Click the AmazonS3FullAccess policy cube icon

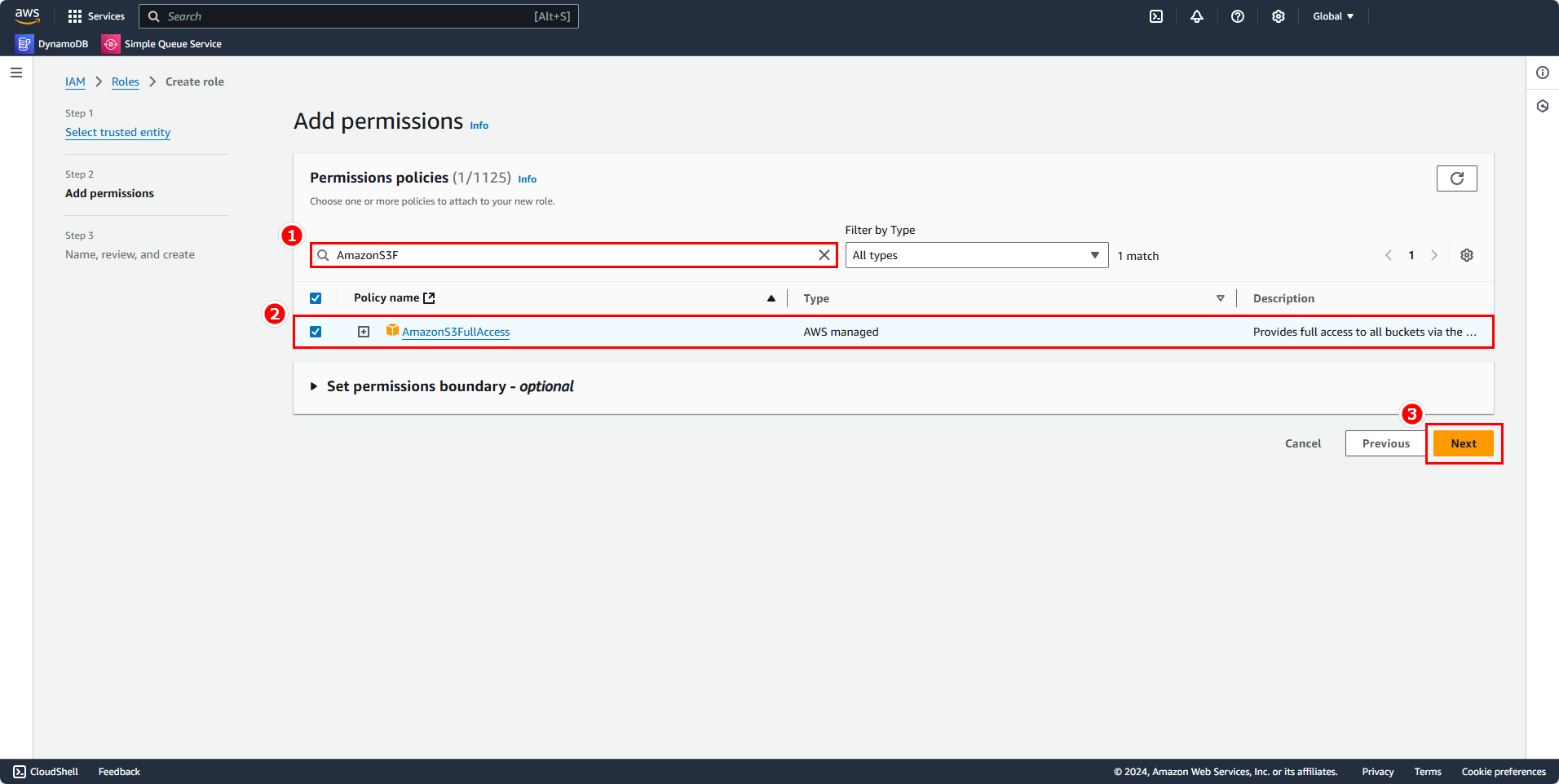(x=392, y=330)
